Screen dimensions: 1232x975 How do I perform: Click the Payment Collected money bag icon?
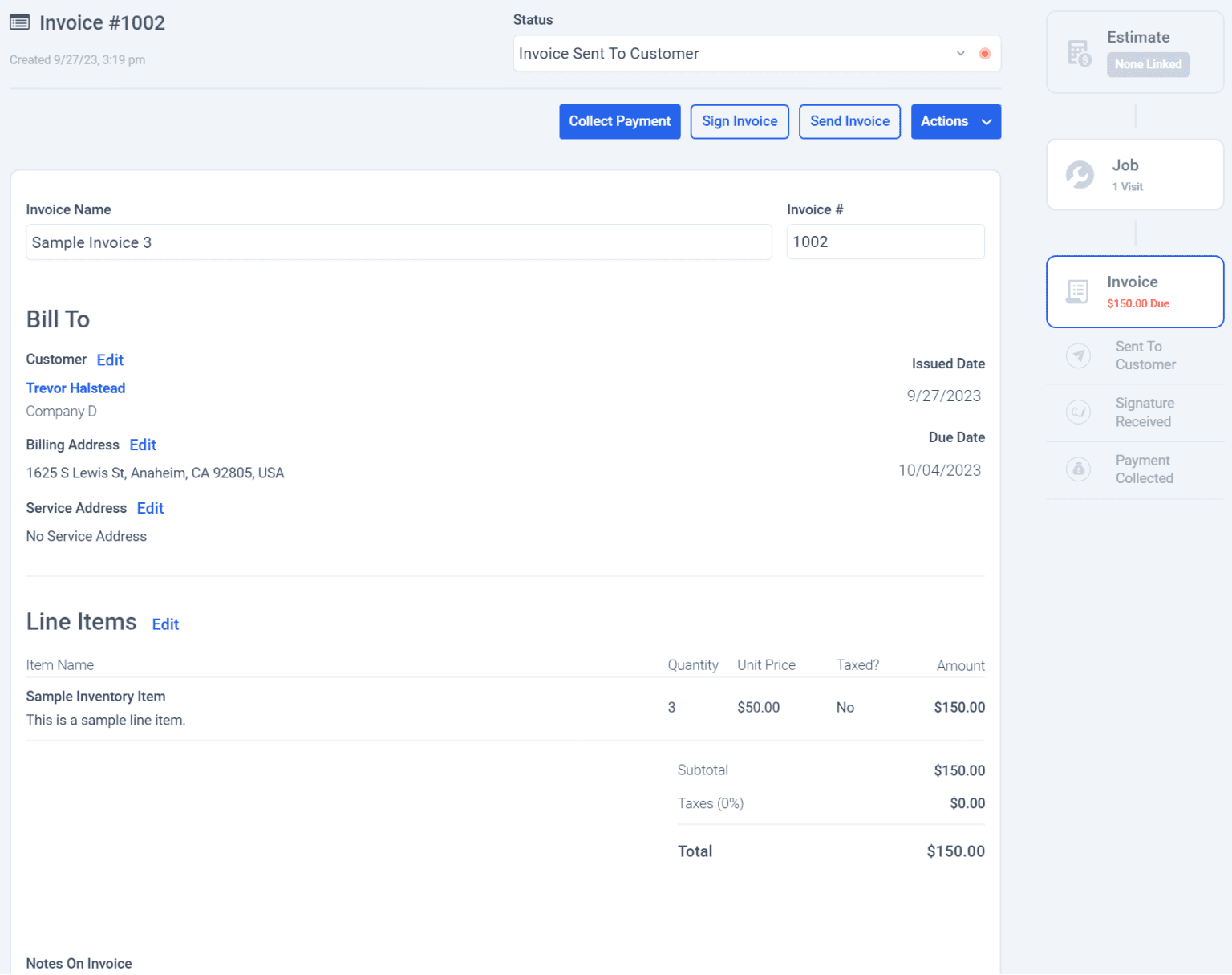coord(1078,469)
